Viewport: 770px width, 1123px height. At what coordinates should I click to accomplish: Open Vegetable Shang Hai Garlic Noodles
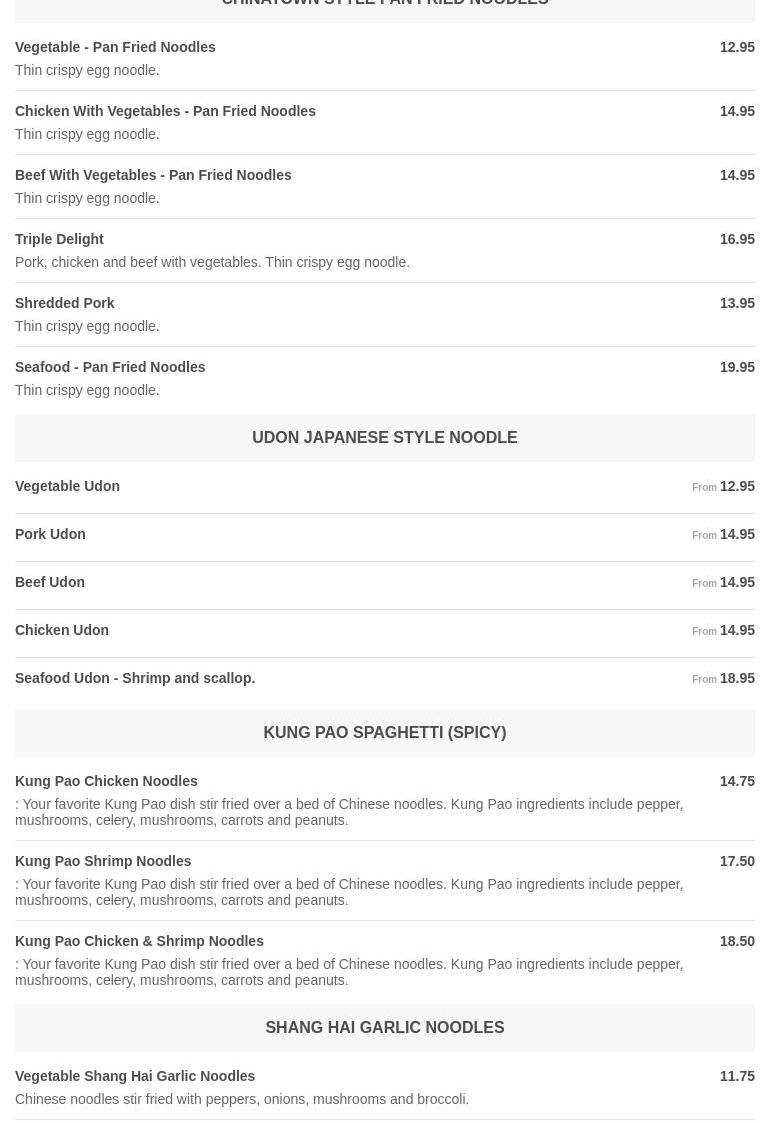135,1076
